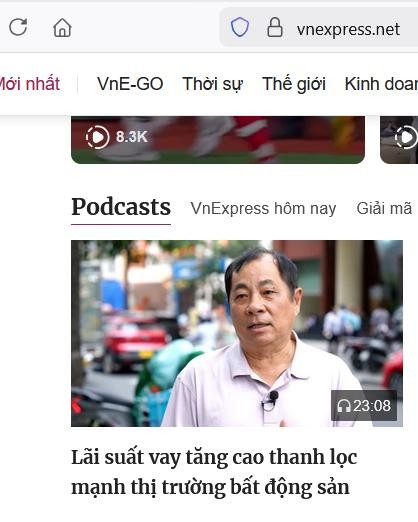Switch to VnExpress hôm nay podcast tab
Screen dimensions: 418x522
coord(263,209)
